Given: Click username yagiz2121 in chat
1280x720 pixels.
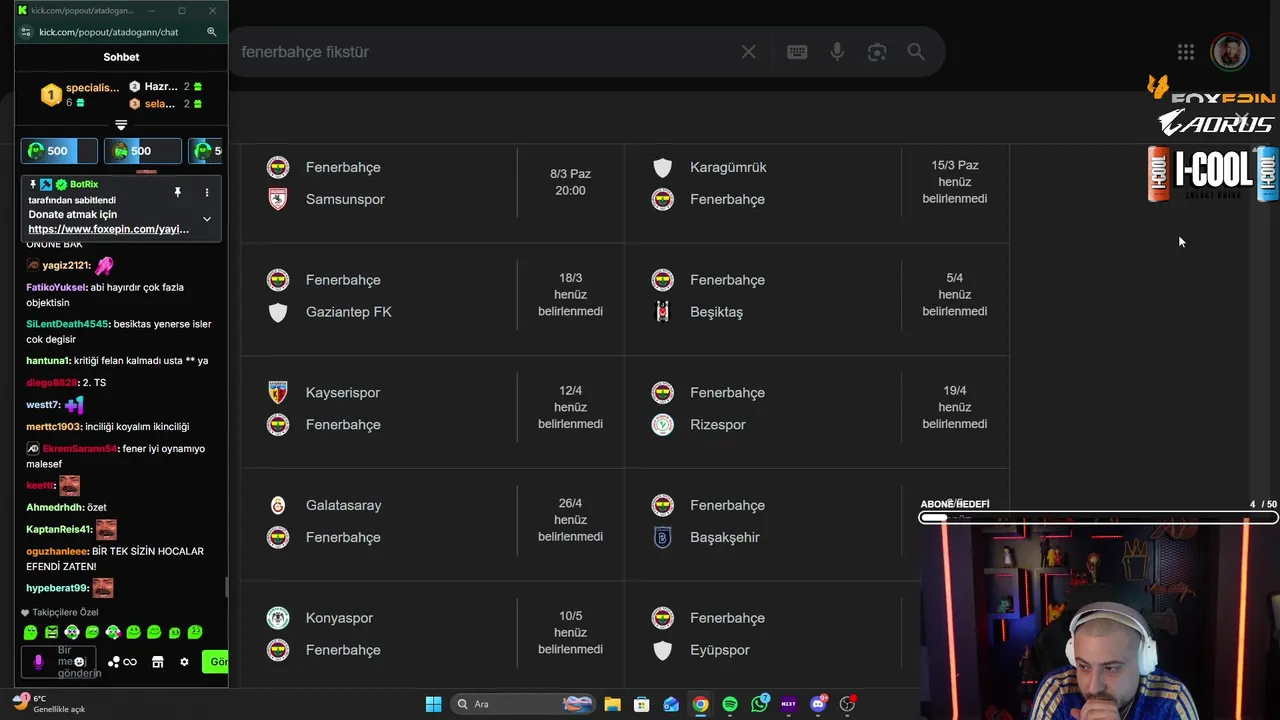Looking at the screenshot, I should point(65,265).
